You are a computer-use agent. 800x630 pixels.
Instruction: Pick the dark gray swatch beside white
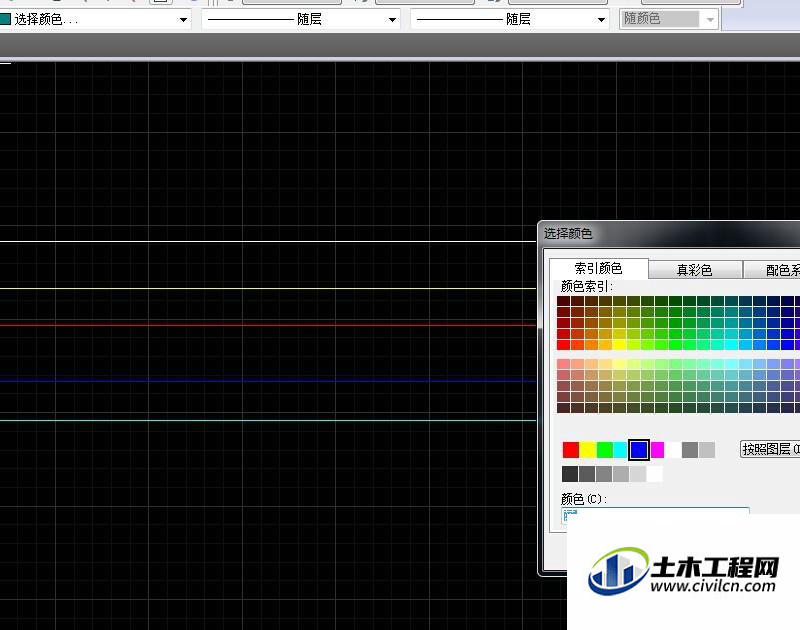690,450
